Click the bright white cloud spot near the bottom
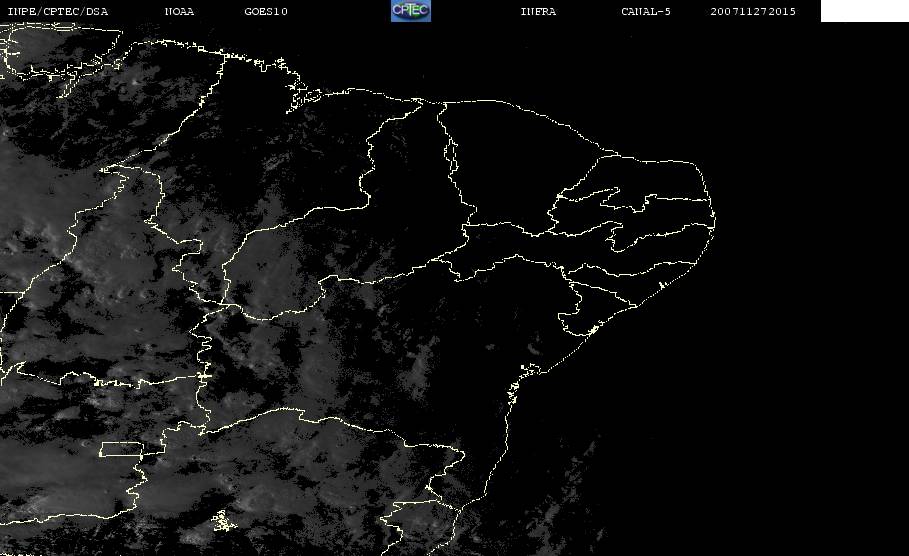909x556 pixels. (220, 520)
